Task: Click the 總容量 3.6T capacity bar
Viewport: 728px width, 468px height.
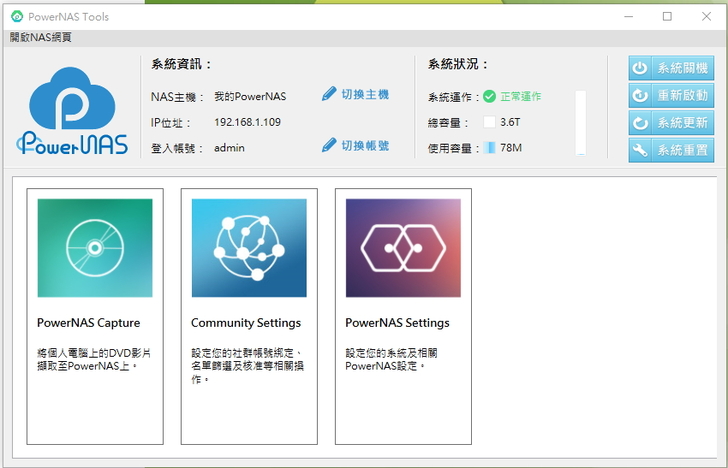Action: 489,122
